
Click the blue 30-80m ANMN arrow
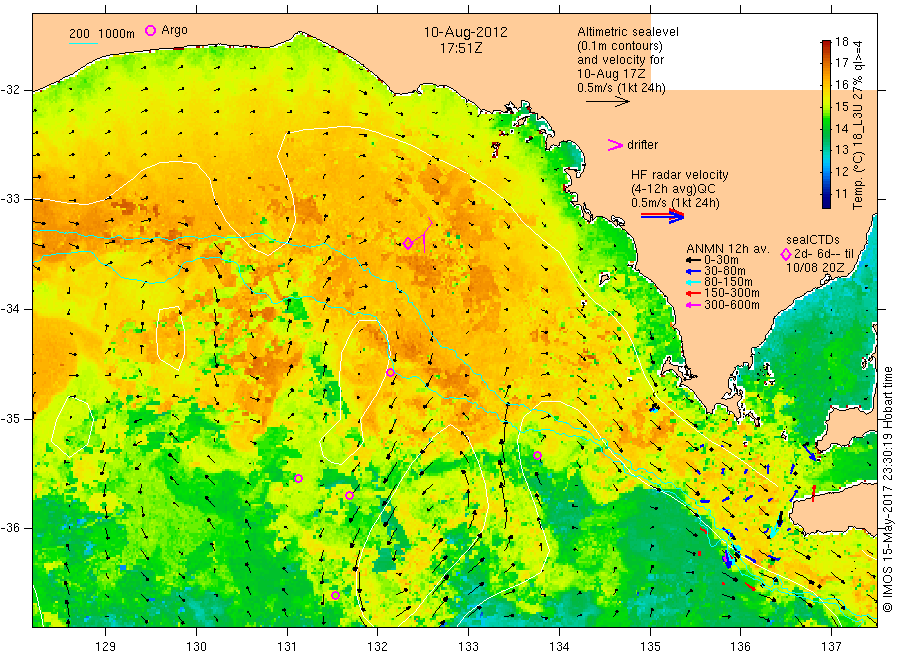coord(694,271)
